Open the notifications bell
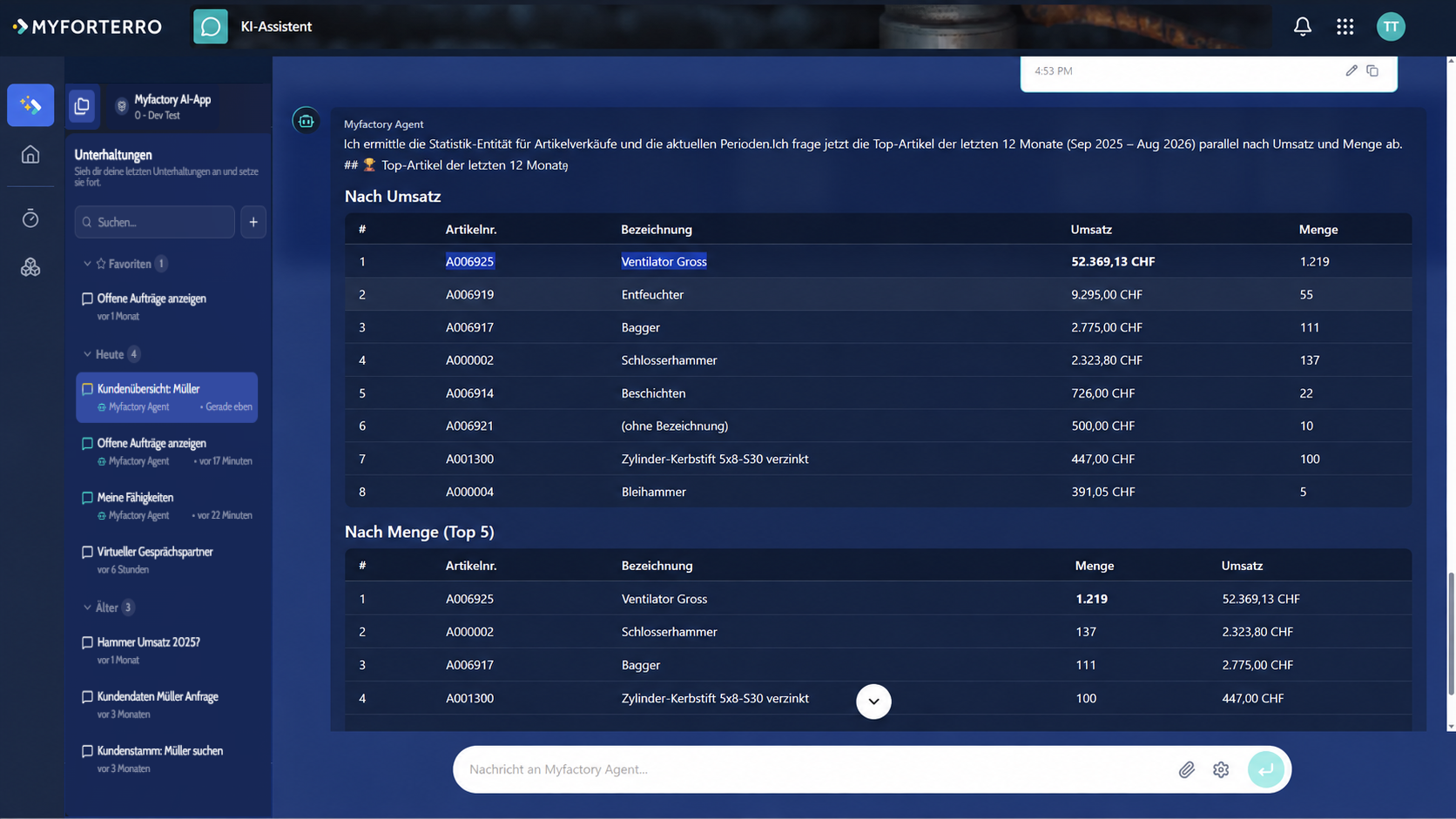 point(1302,27)
